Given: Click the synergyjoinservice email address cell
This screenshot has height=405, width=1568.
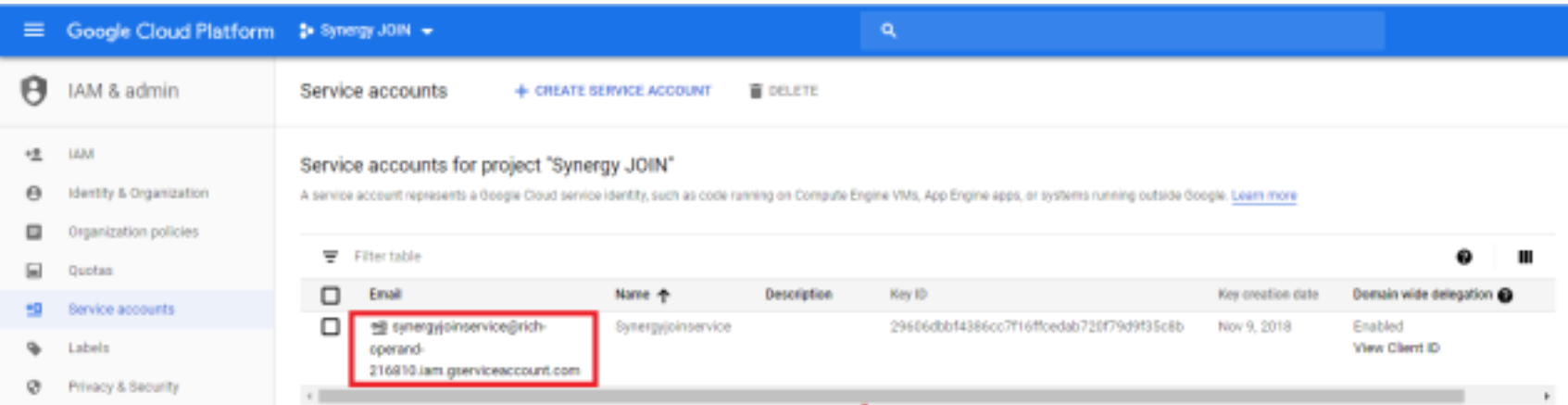Looking at the screenshot, I should point(474,348).
